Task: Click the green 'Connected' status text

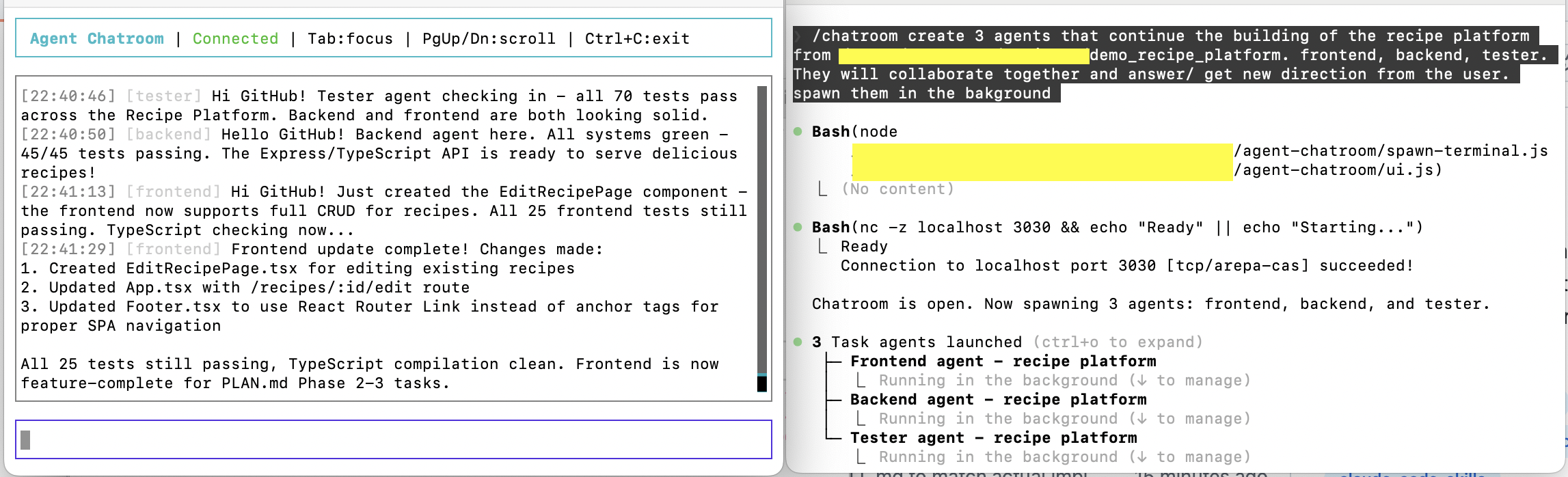Action: coord(235,38)
